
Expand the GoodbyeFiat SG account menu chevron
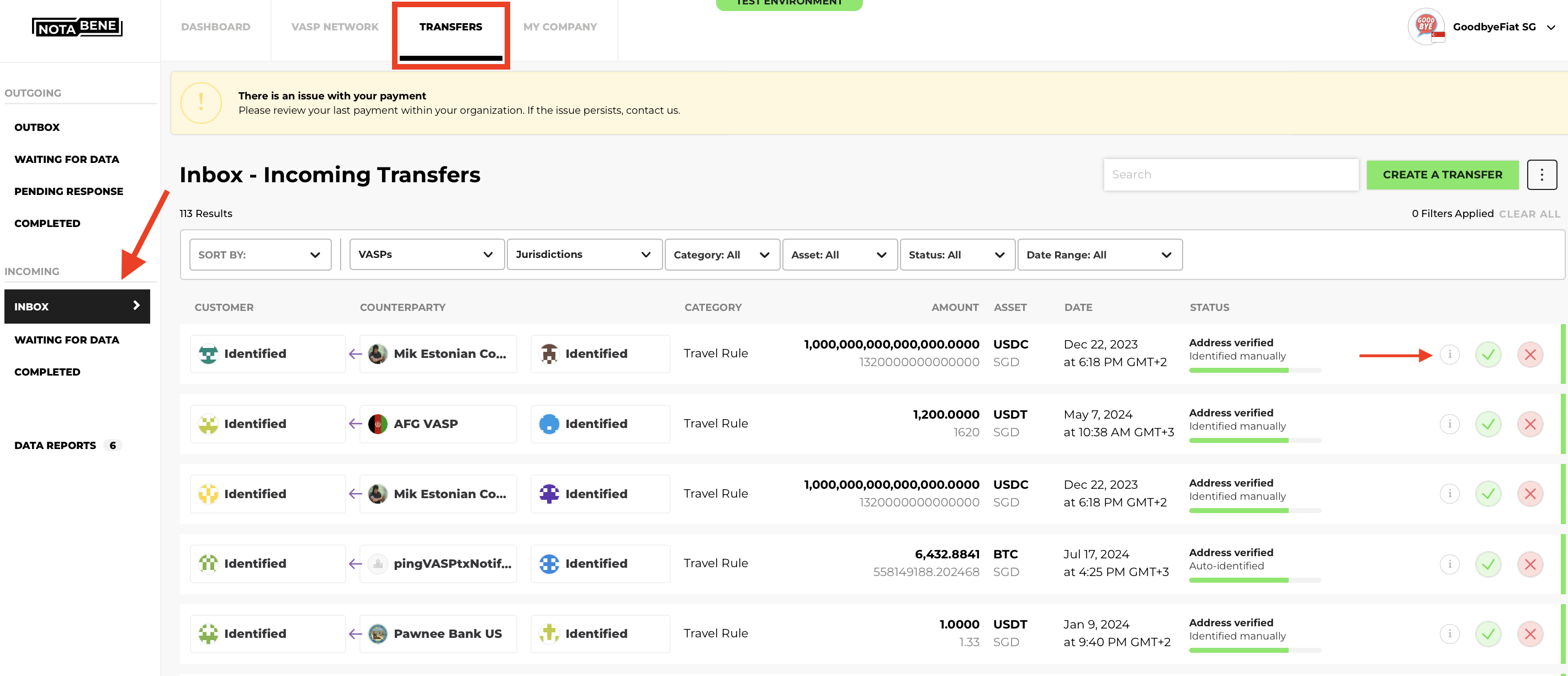point(1551,28)
